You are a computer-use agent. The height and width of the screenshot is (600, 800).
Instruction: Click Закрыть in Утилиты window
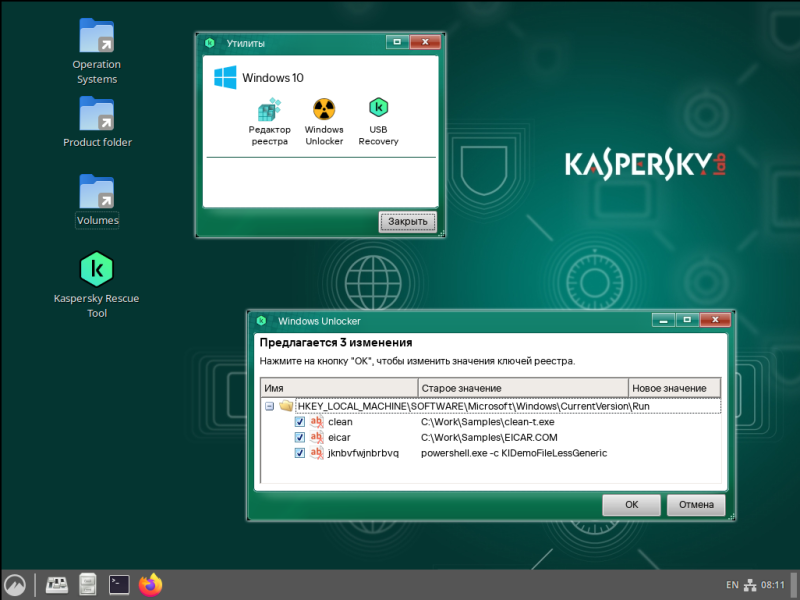(x=407, y=221)
